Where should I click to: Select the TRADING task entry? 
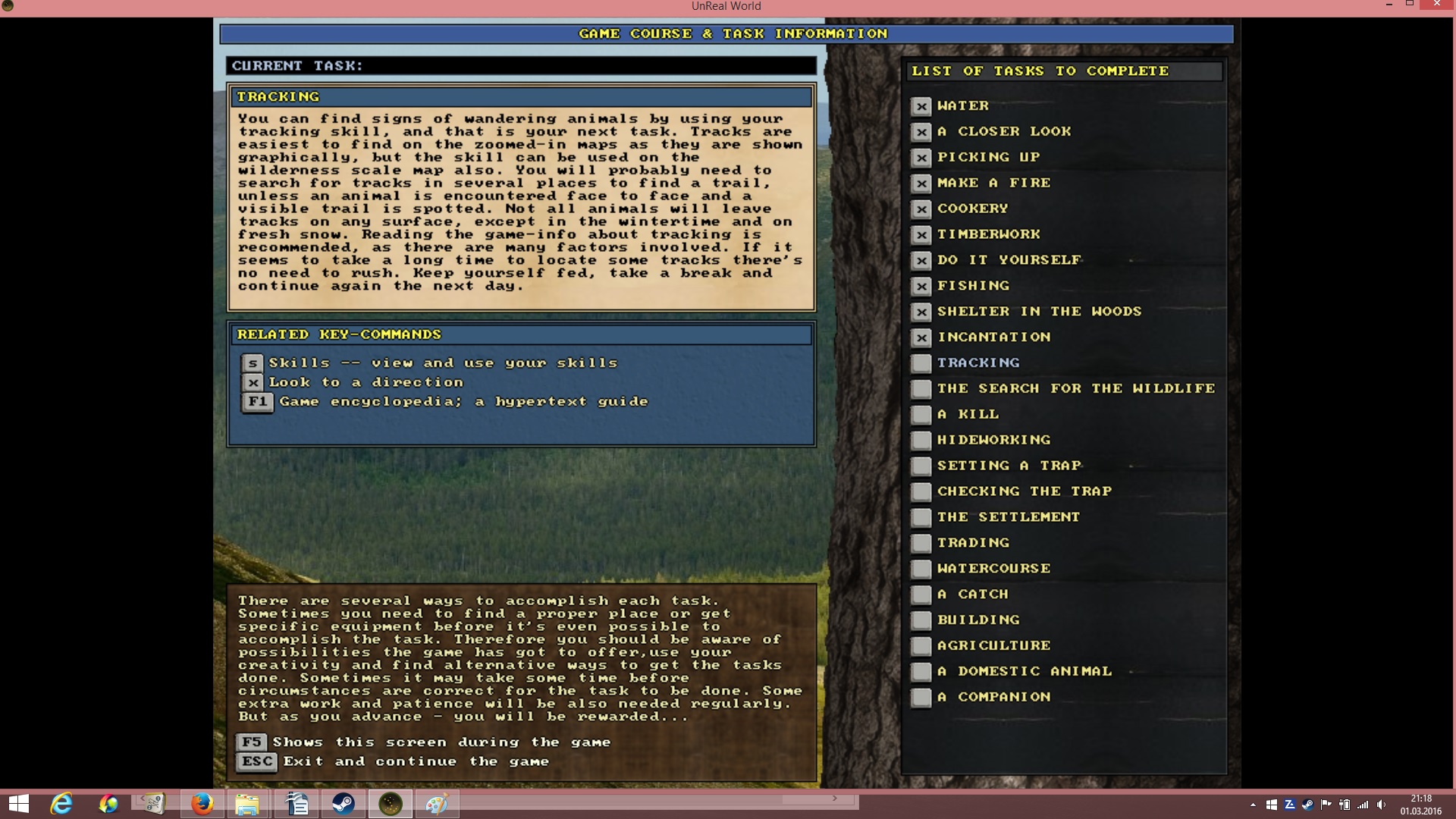[x=973, y=543]
